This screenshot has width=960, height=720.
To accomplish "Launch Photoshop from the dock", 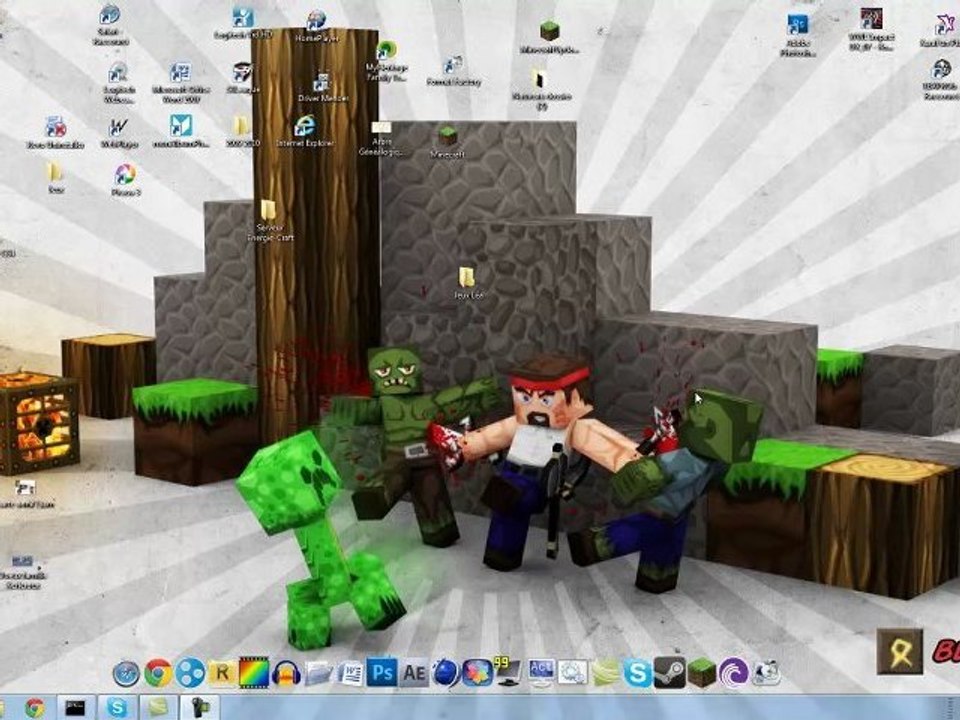I will coord(381,673).
